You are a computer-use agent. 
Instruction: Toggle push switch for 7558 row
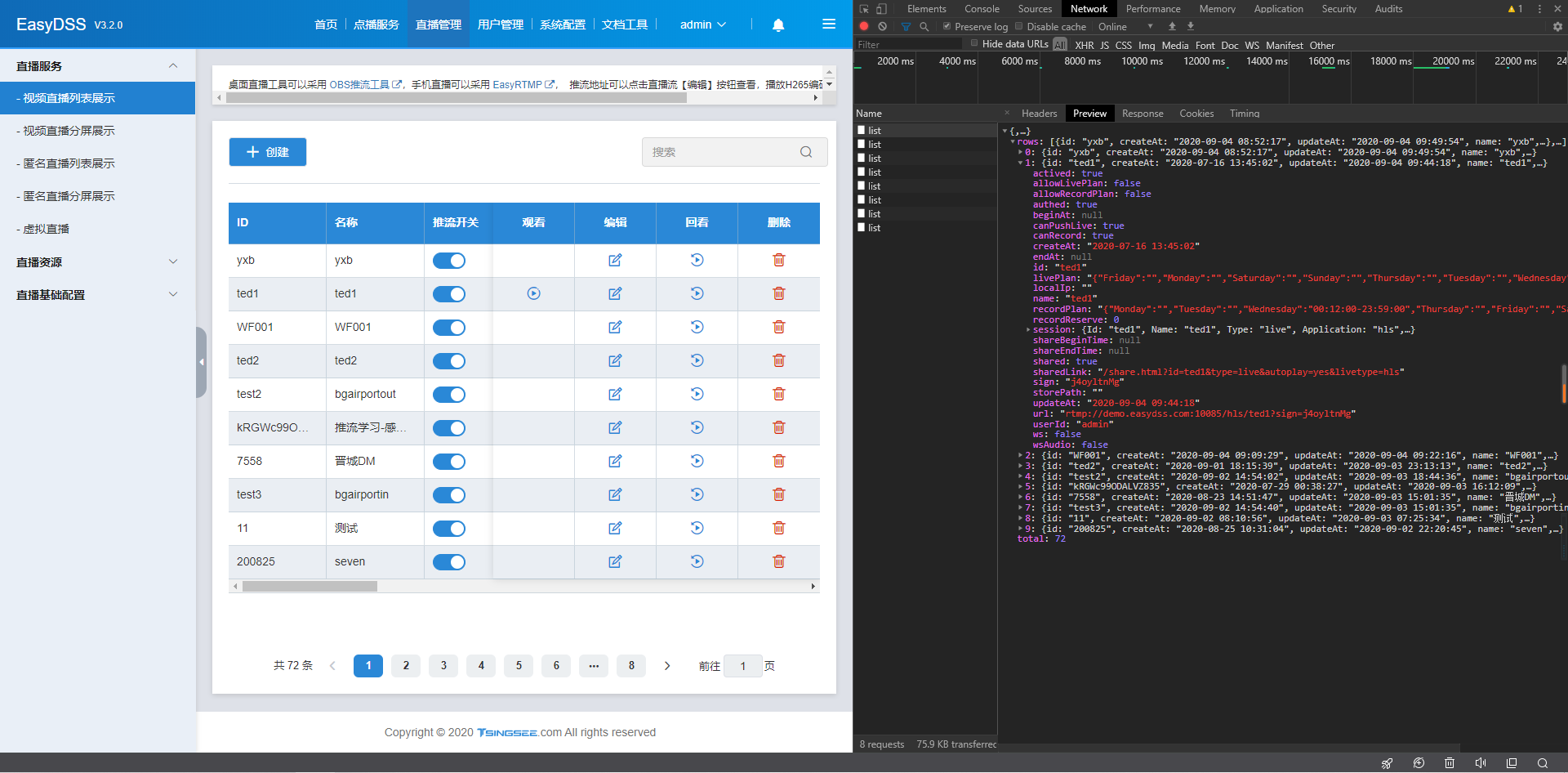pos(449,462)
